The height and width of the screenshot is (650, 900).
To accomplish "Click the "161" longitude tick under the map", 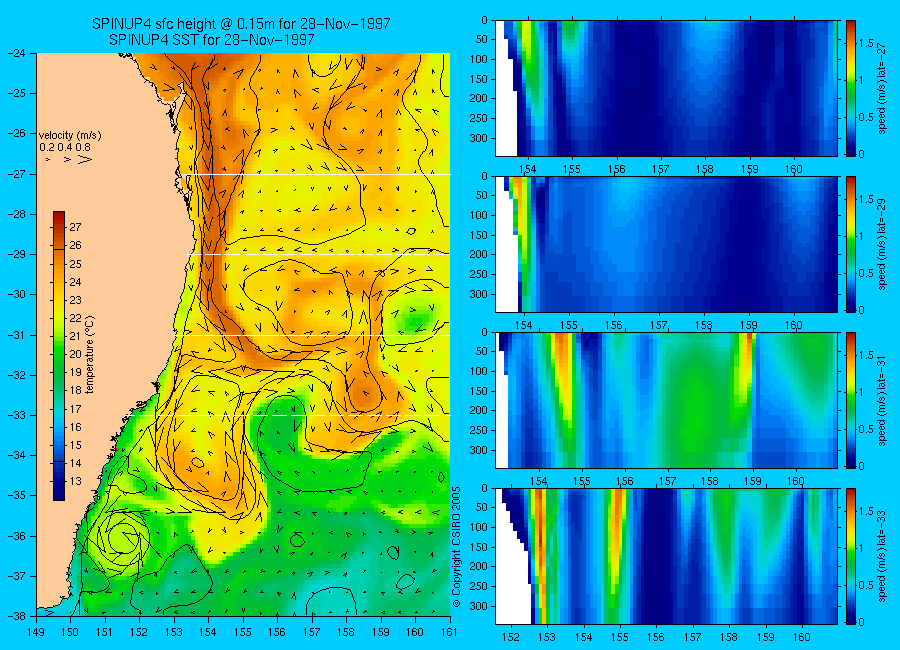I will coord(449,632).
